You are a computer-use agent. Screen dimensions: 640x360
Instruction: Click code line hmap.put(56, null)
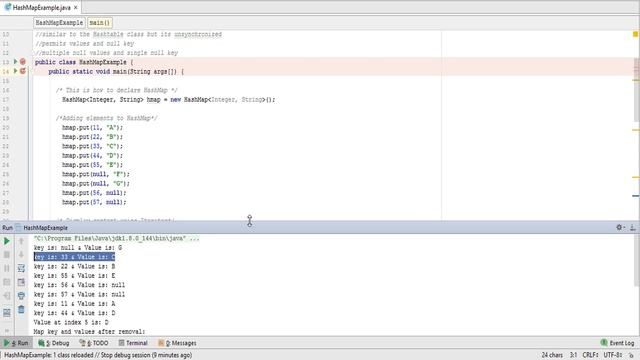(x=94, y=193)
